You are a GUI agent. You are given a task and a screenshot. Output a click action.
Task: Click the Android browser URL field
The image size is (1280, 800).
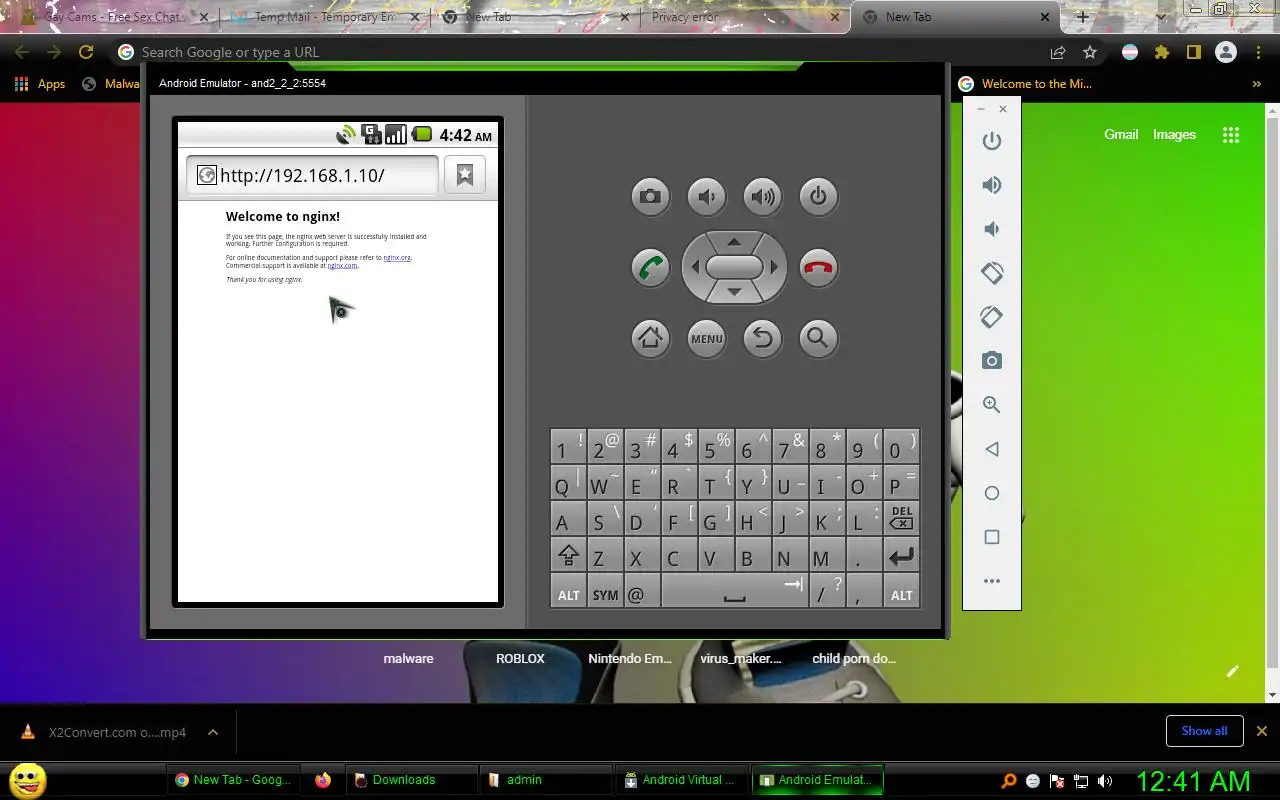[x=312, y=175]
